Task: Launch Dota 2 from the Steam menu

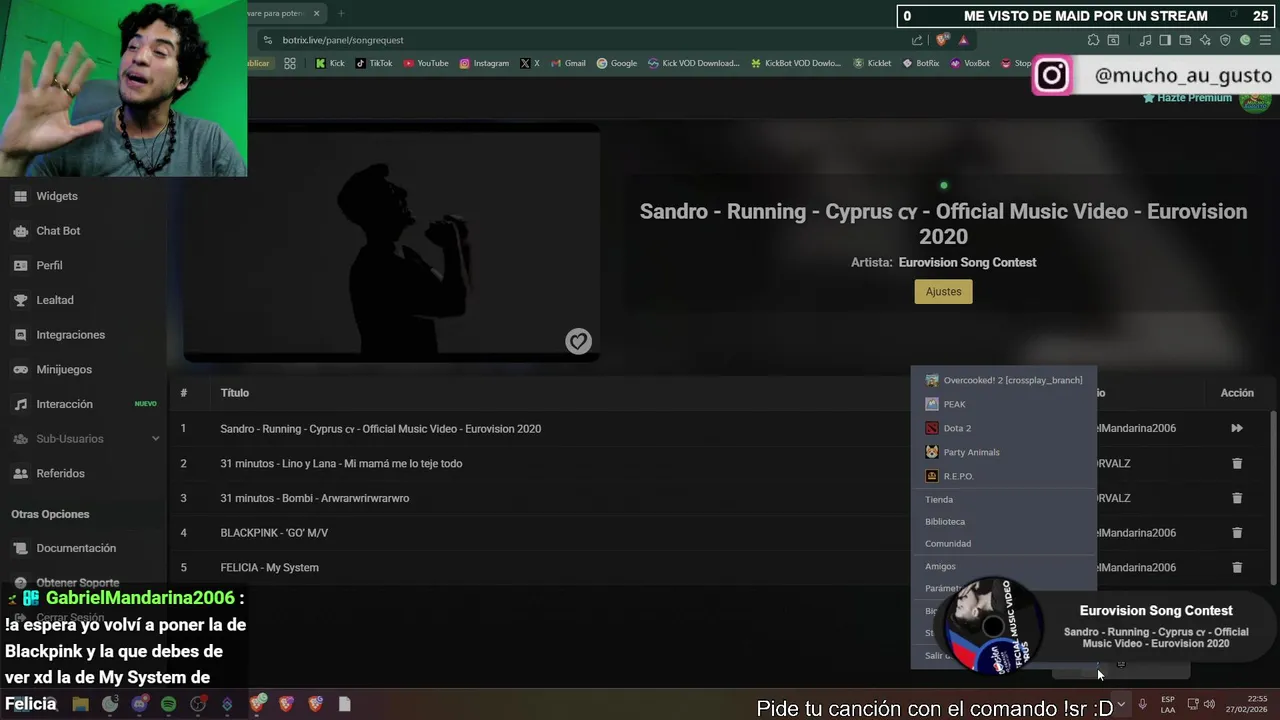Action: click(1004, 428)
